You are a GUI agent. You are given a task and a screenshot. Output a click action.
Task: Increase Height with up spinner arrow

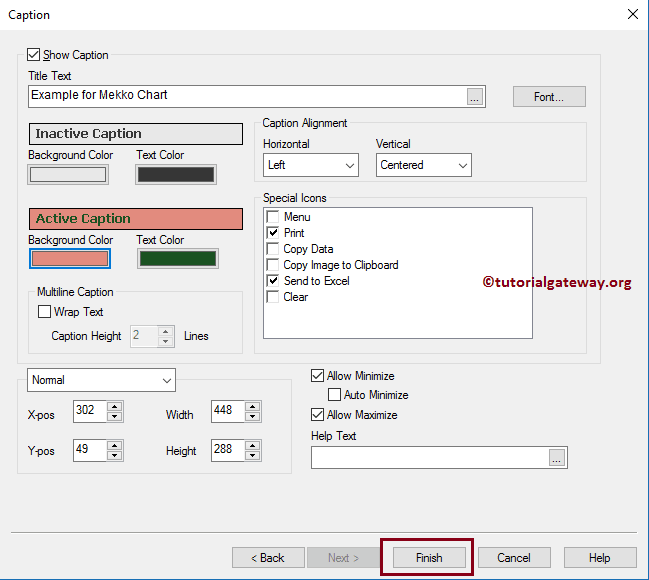pyautogui.click(x=252, y=445)
